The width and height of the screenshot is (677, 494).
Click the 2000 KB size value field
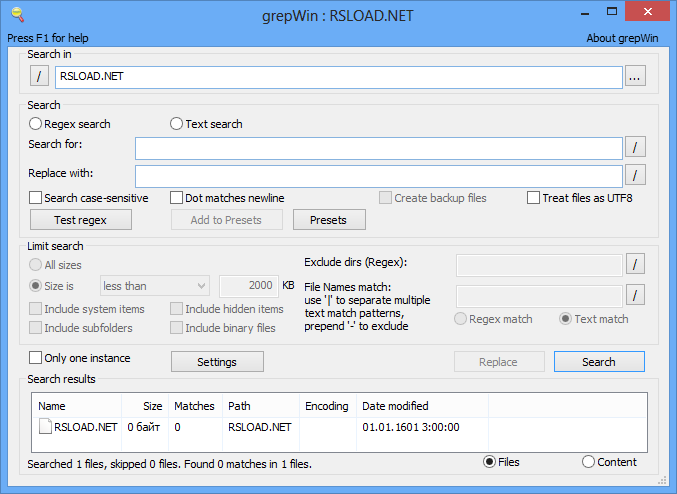pos(249,286)
